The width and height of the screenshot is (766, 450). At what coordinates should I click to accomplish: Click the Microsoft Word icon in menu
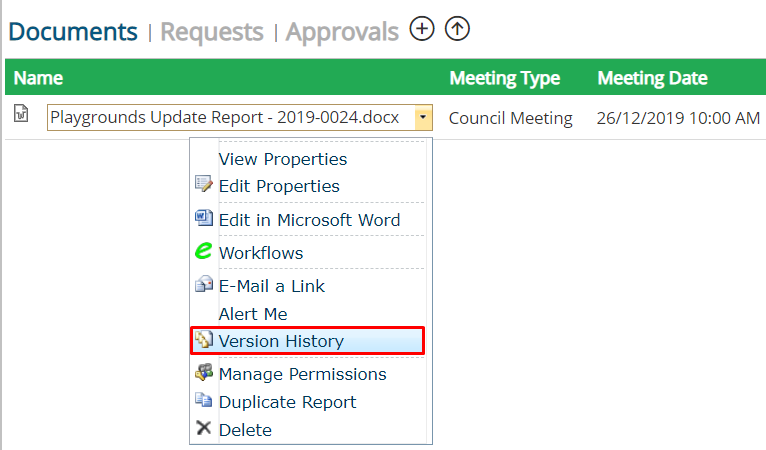click(204, 218)
